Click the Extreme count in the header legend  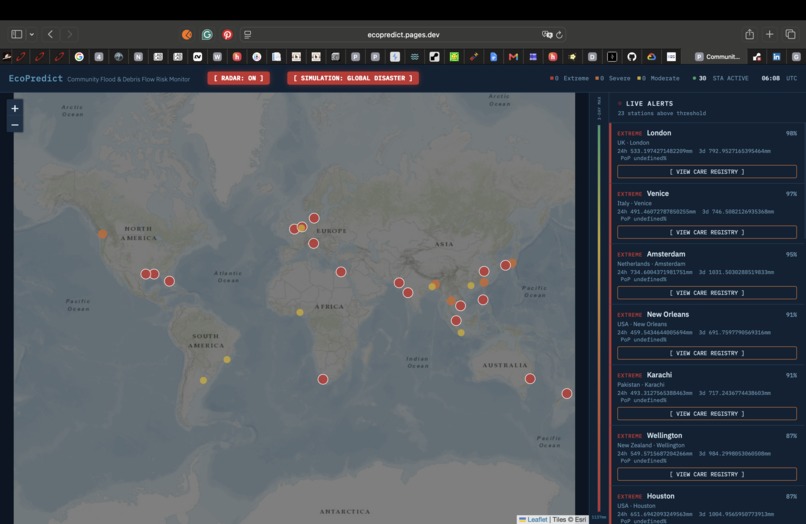click(569, 79)
